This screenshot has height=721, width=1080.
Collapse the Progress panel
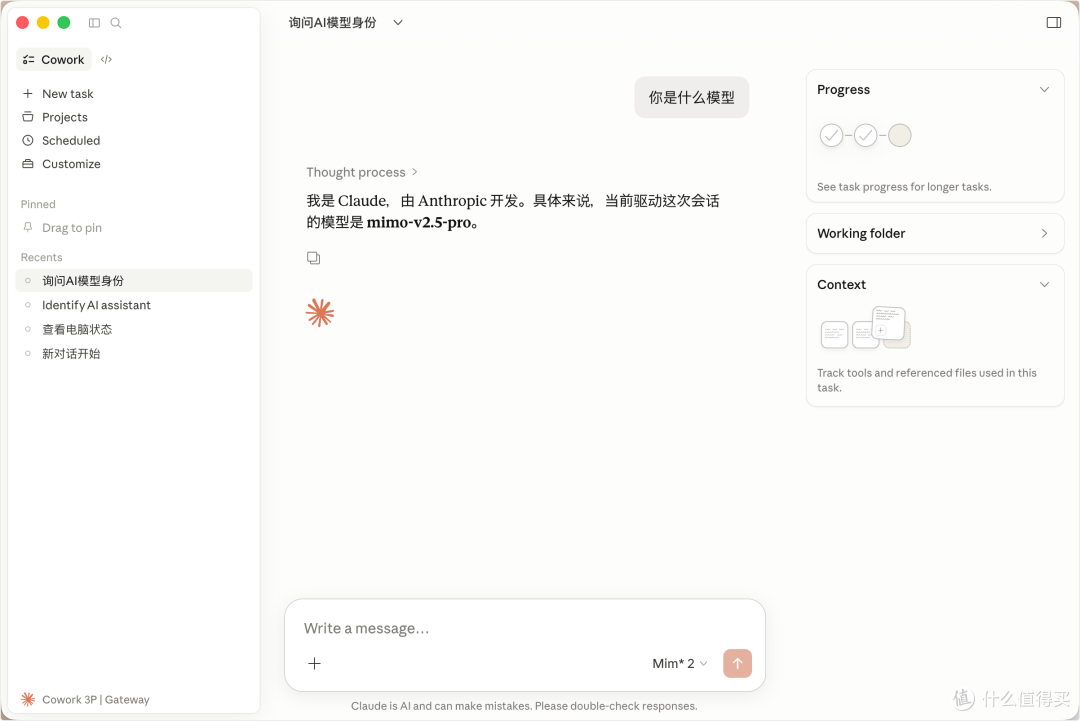coord(1044,90)
